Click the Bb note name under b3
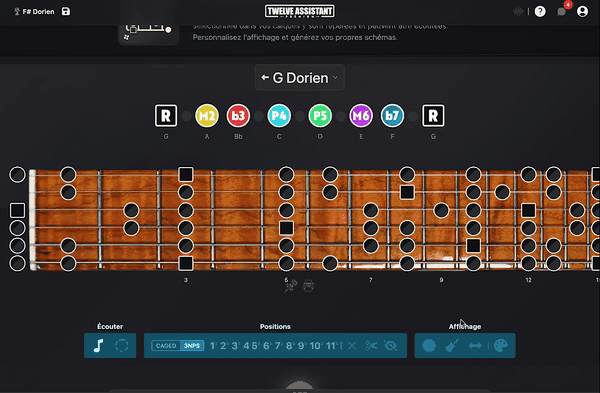The image size is (600, 393). click(x=238, y=137)
